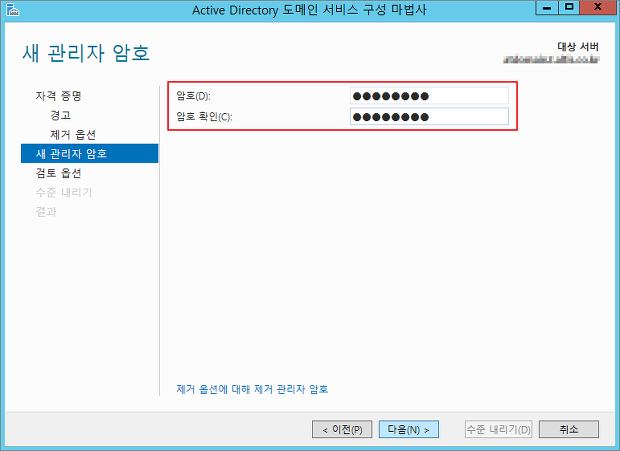The image size is (620, 451).
Task: Focus the 암호 확인(C) confirm password field
Action: (429, 117)
